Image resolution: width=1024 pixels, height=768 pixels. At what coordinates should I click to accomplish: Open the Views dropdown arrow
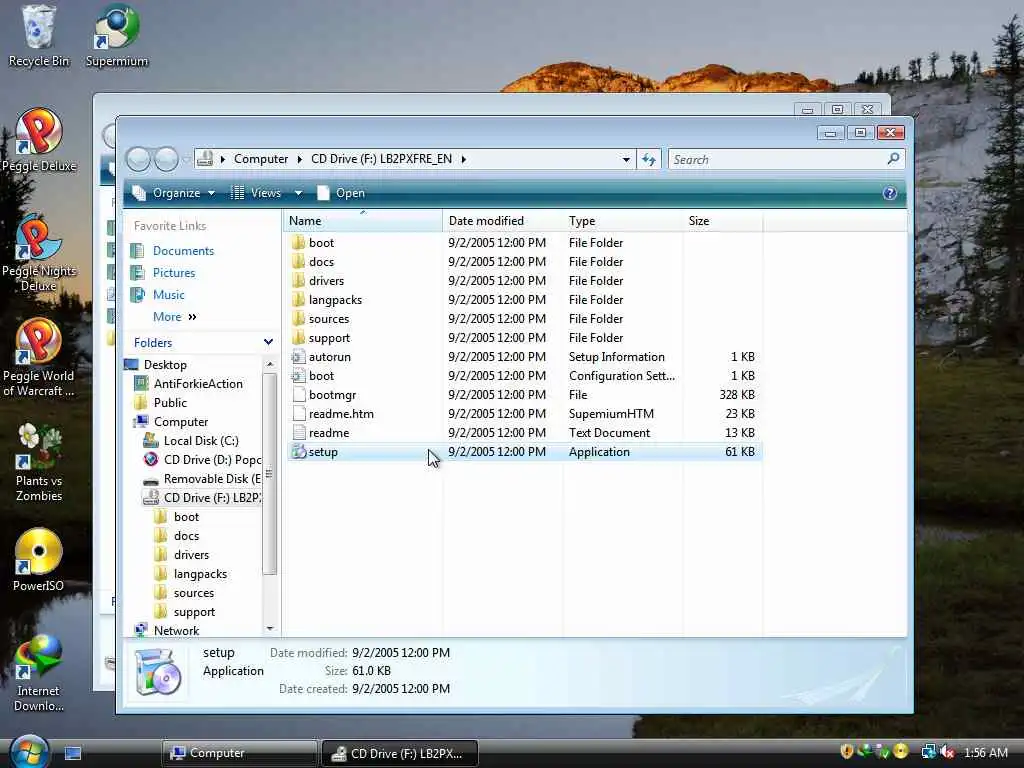click(298, 193)
